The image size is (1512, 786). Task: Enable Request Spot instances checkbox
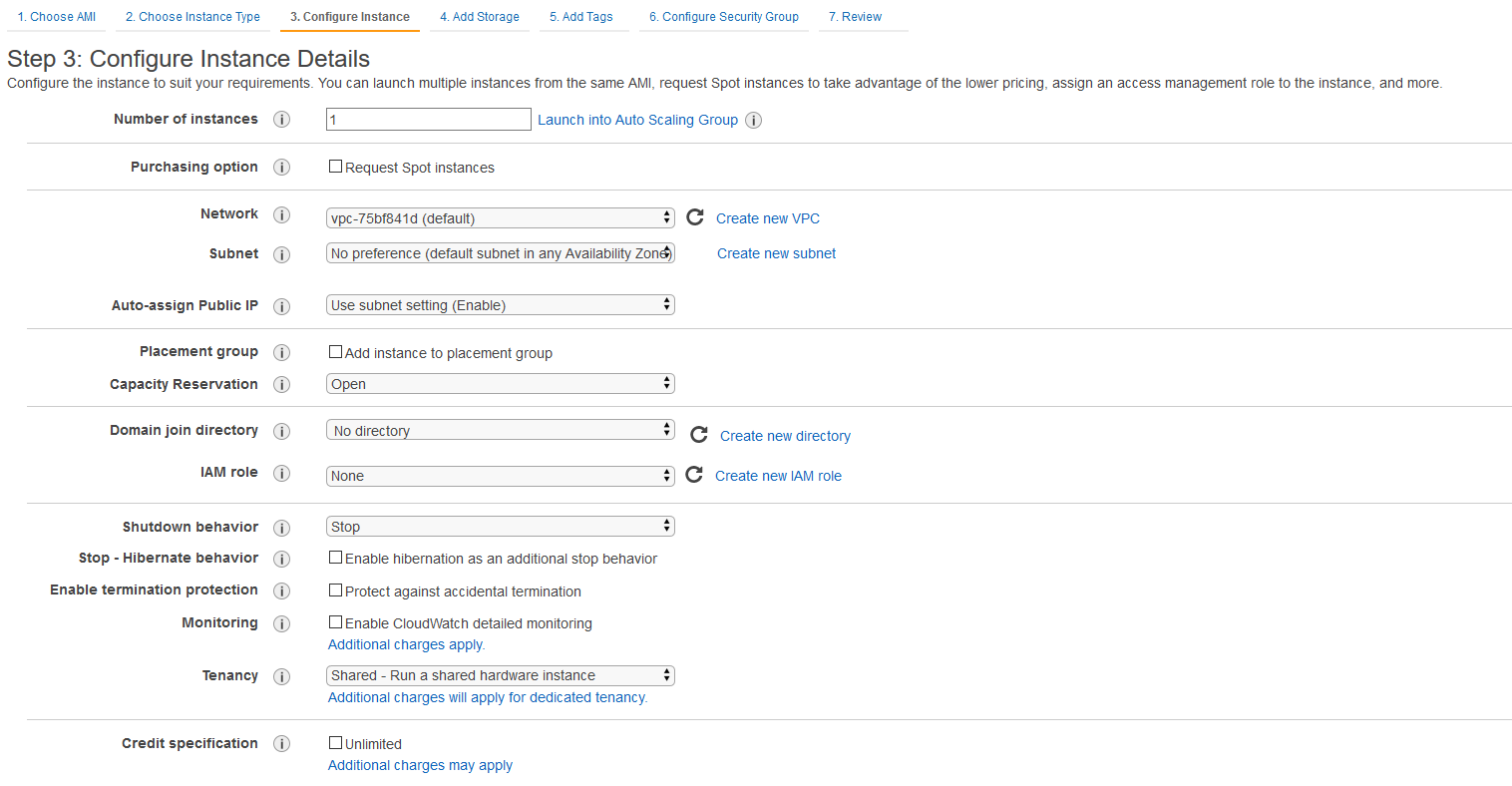[336, 167]
